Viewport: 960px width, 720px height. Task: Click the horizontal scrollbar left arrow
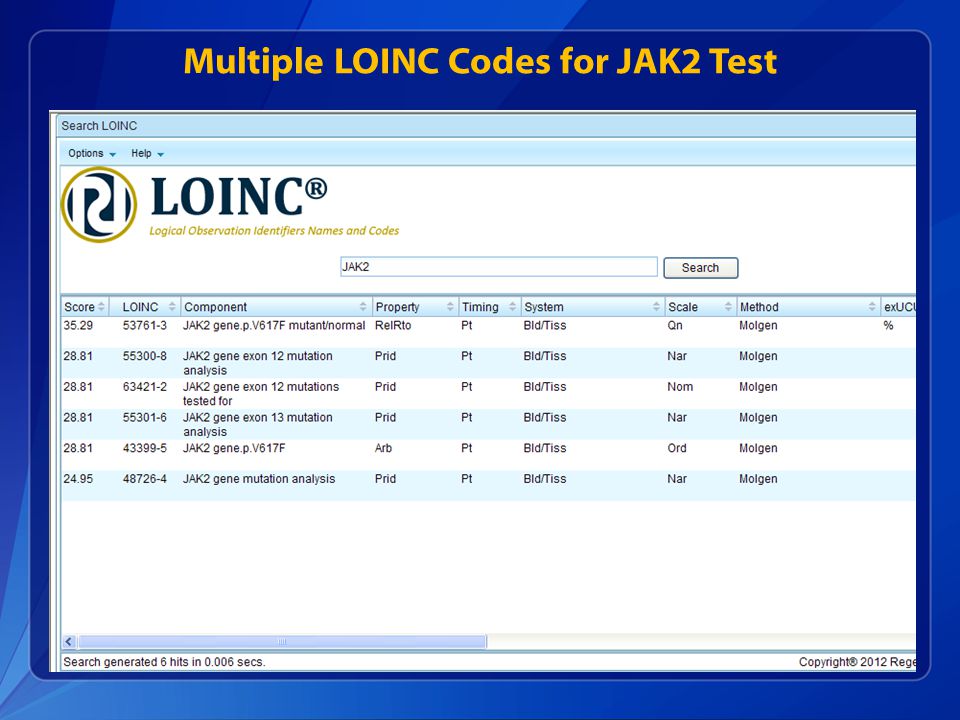click(69, 642)
